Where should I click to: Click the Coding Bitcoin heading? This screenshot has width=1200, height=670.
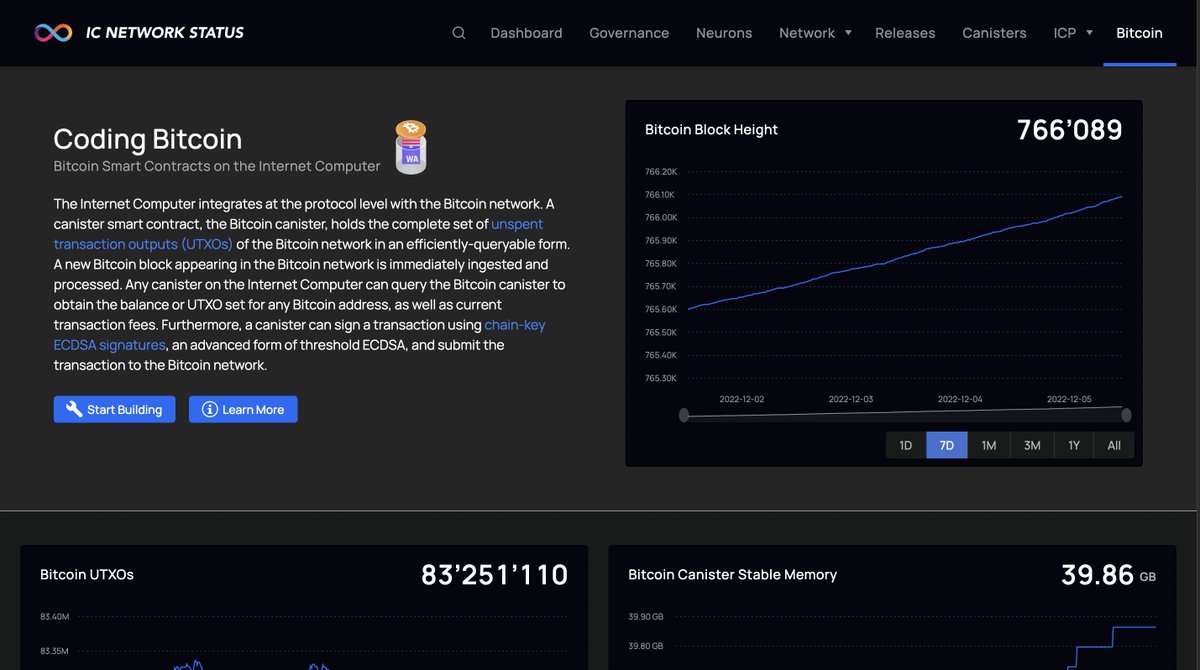[148, 139]
